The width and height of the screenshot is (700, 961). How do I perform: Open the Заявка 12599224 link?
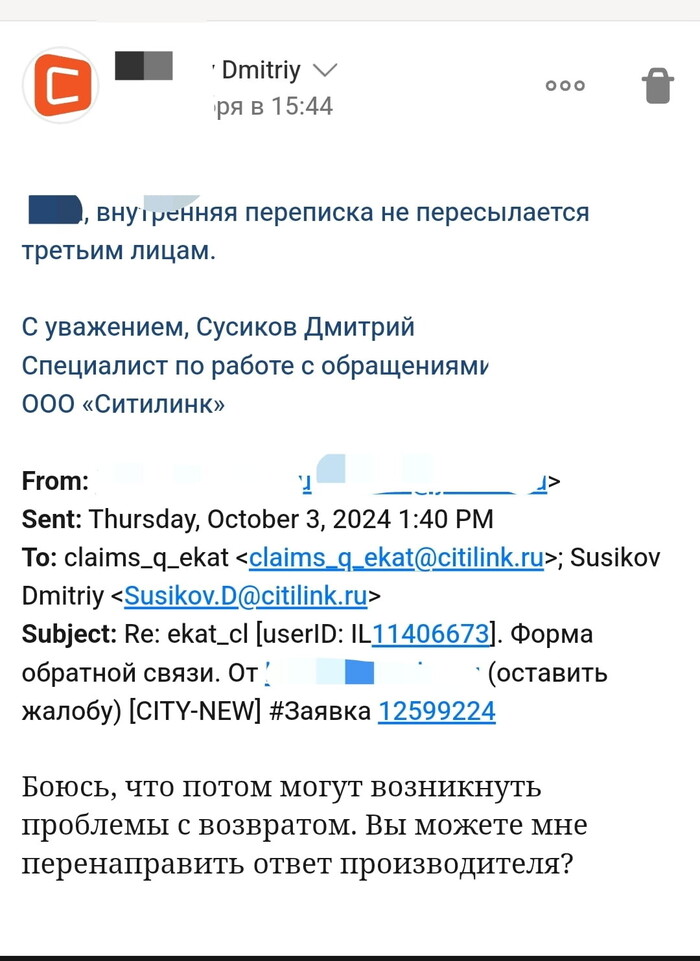[436, 711]
